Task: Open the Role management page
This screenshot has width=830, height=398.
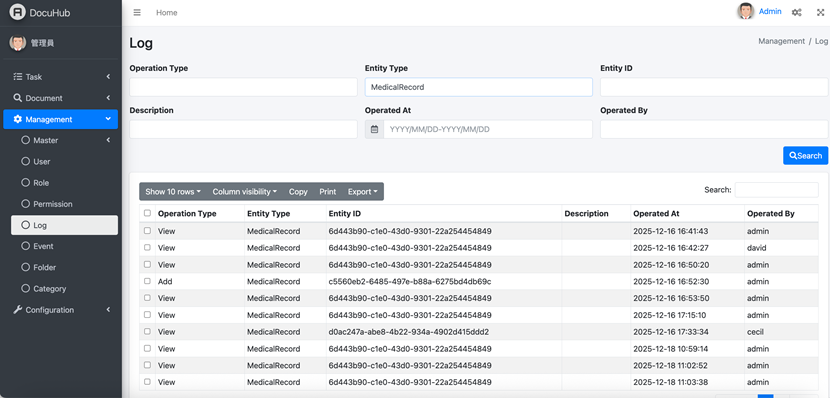Action: click(x=64, y=183)
